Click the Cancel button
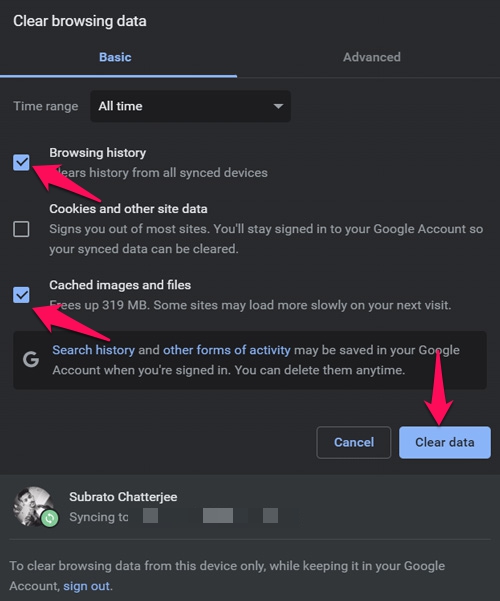Image resolution: width=500 pixels, height=601 pixels. tap(354, 442)
